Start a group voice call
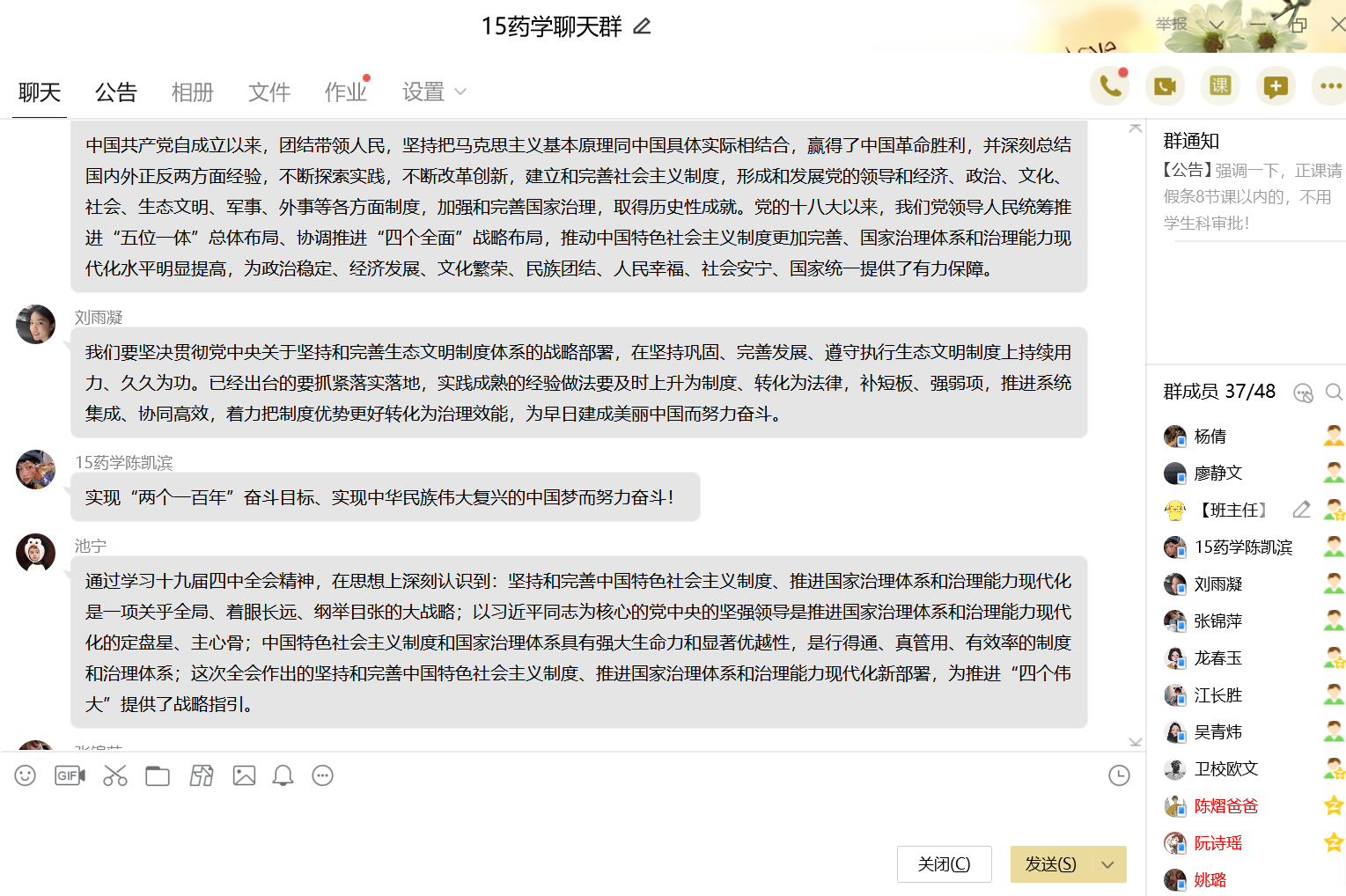Screen dimensions: 1346x896 click(1109, 86)
